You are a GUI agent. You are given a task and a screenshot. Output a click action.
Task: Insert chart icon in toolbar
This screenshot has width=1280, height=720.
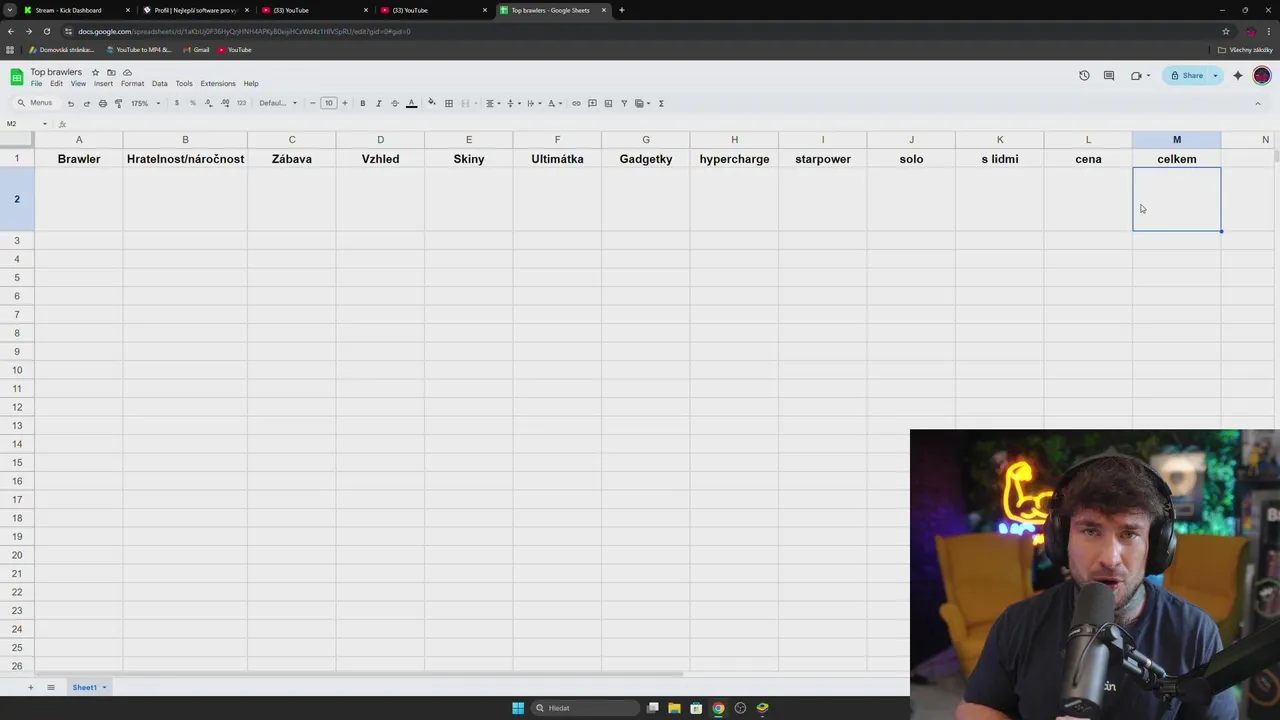tap(608, 103)
